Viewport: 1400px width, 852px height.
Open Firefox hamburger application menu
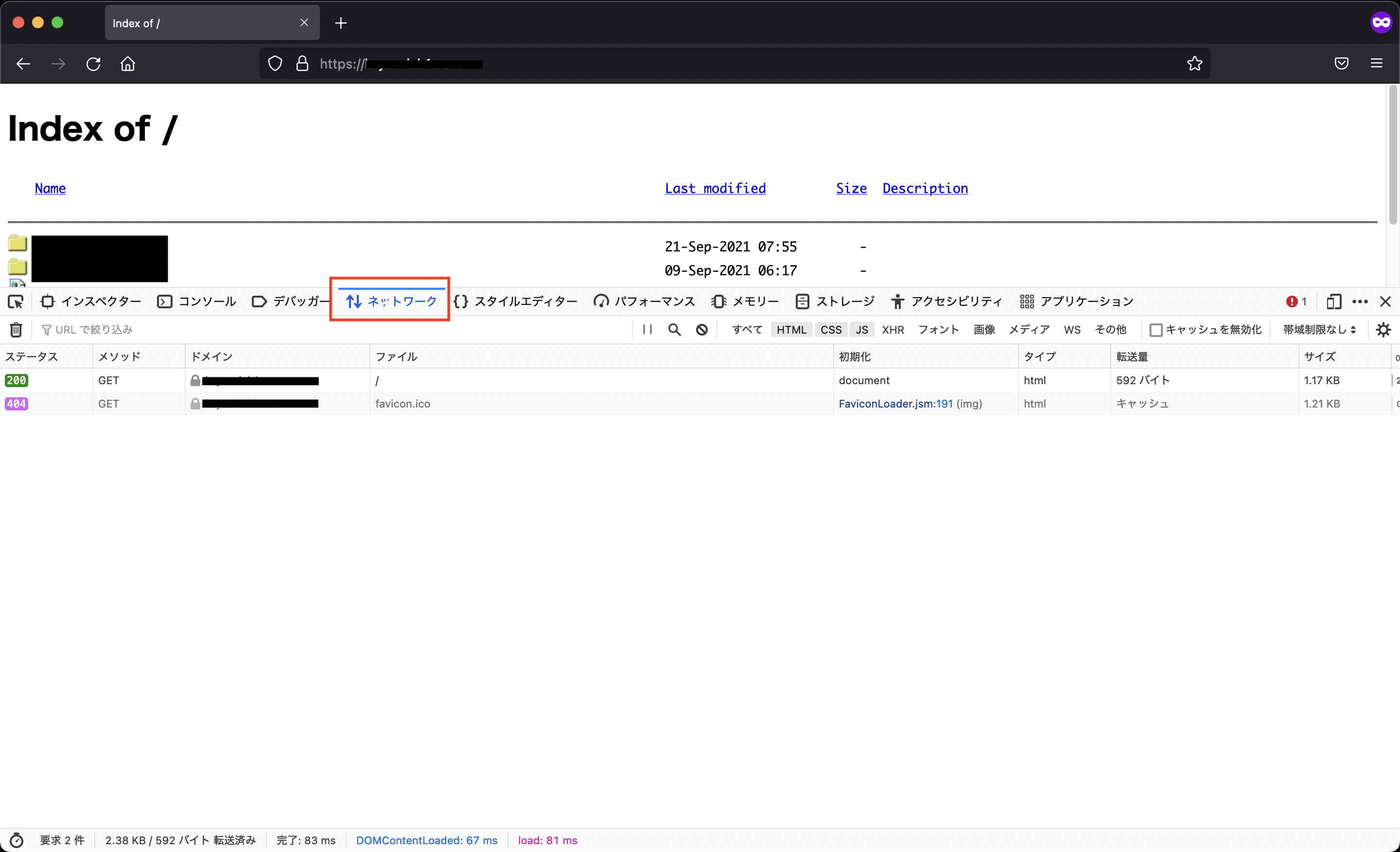coord(1376,64)
